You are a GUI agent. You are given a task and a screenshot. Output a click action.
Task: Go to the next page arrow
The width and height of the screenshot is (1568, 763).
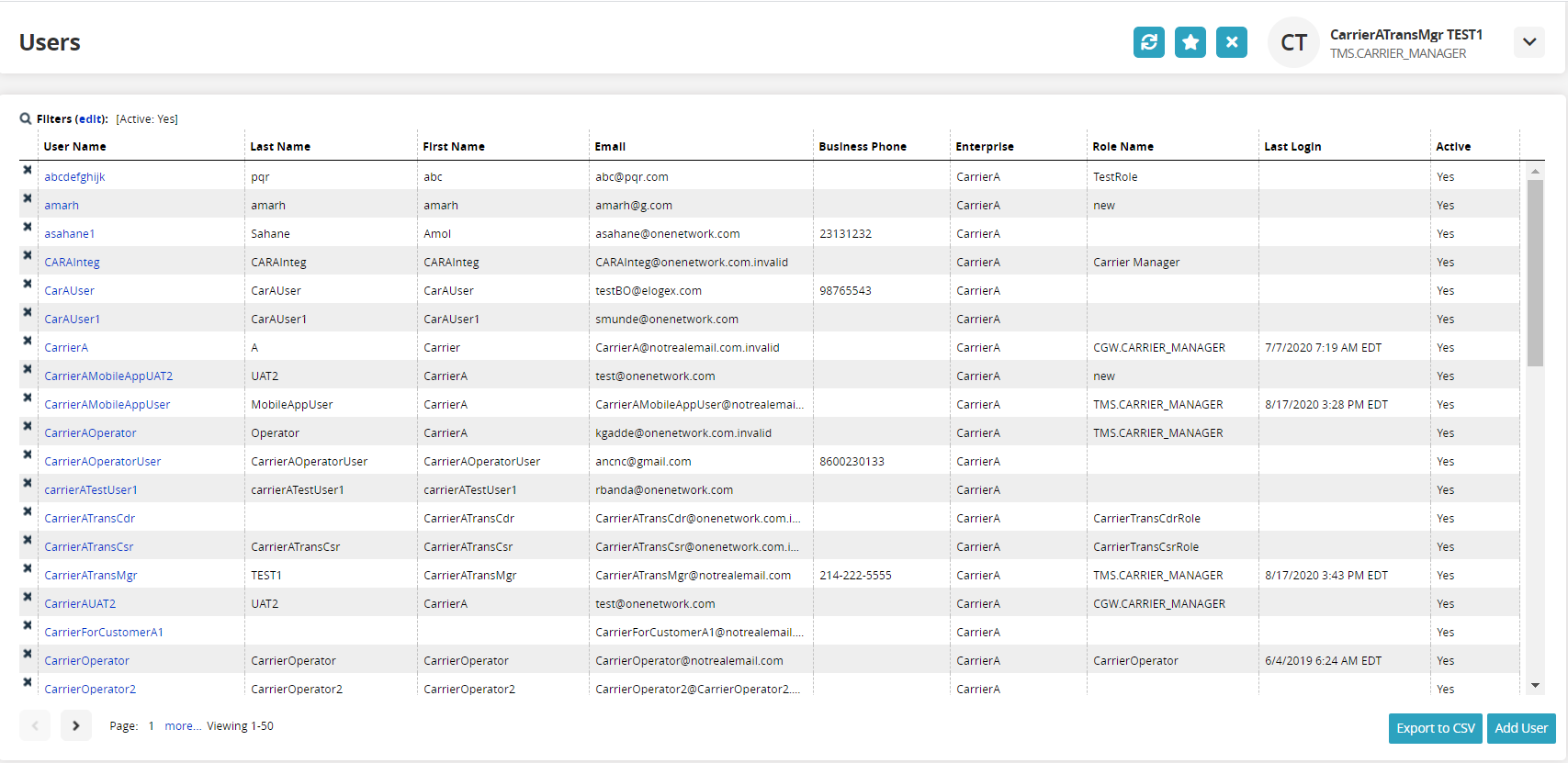pos(76,726)
